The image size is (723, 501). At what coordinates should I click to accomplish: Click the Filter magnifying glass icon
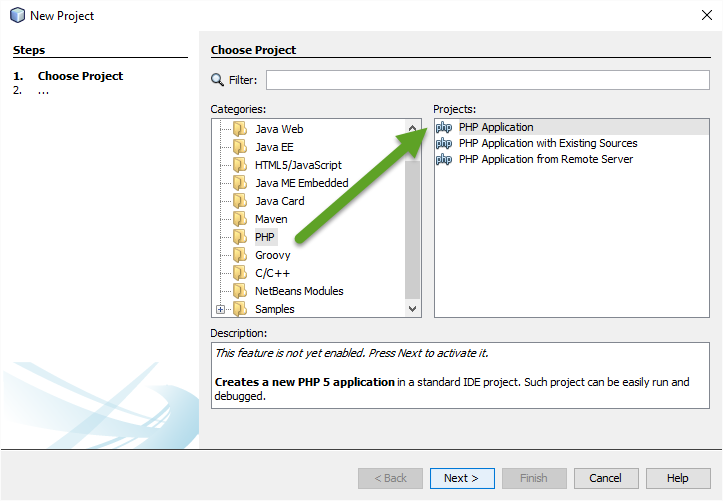coord(217,80)
